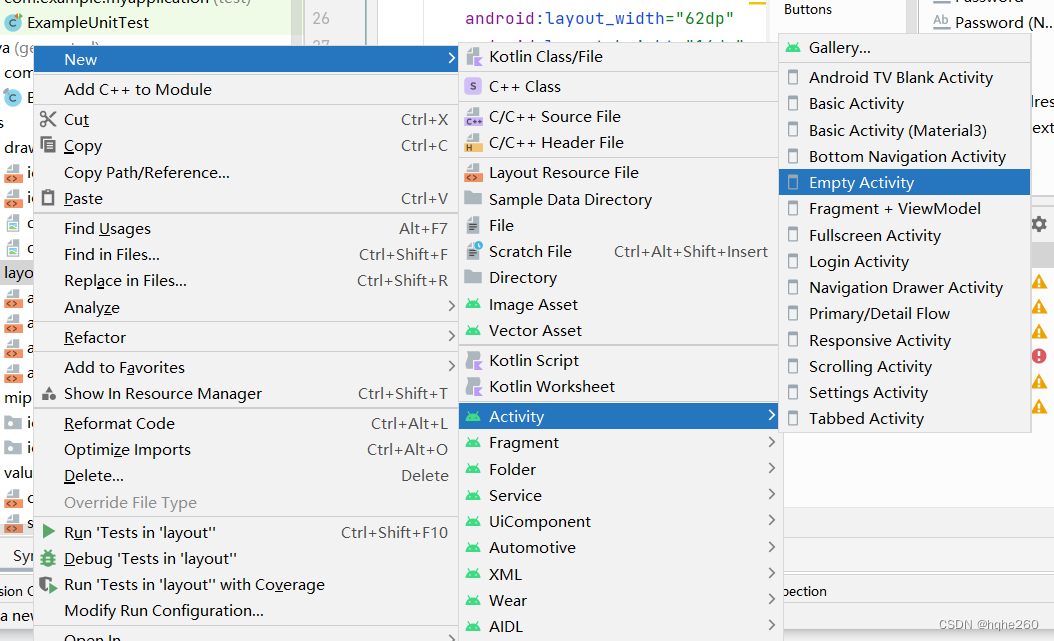The image size is (1054, 641).
Task: Click the settings gear icon
Action: click(1039, 224)
